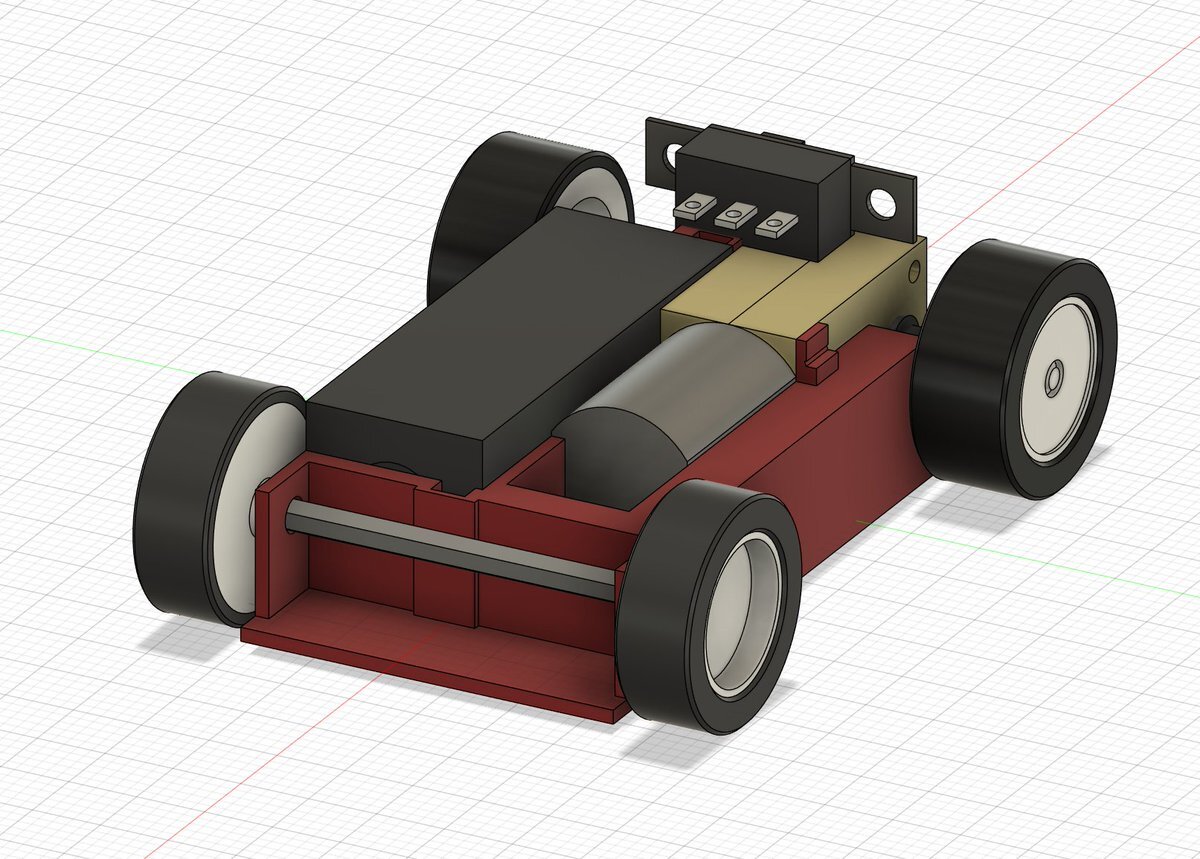This screenshot has height=859, width=1200.
Task: Select the center axle hole on rear-right hub
Action: (1052, 379)
